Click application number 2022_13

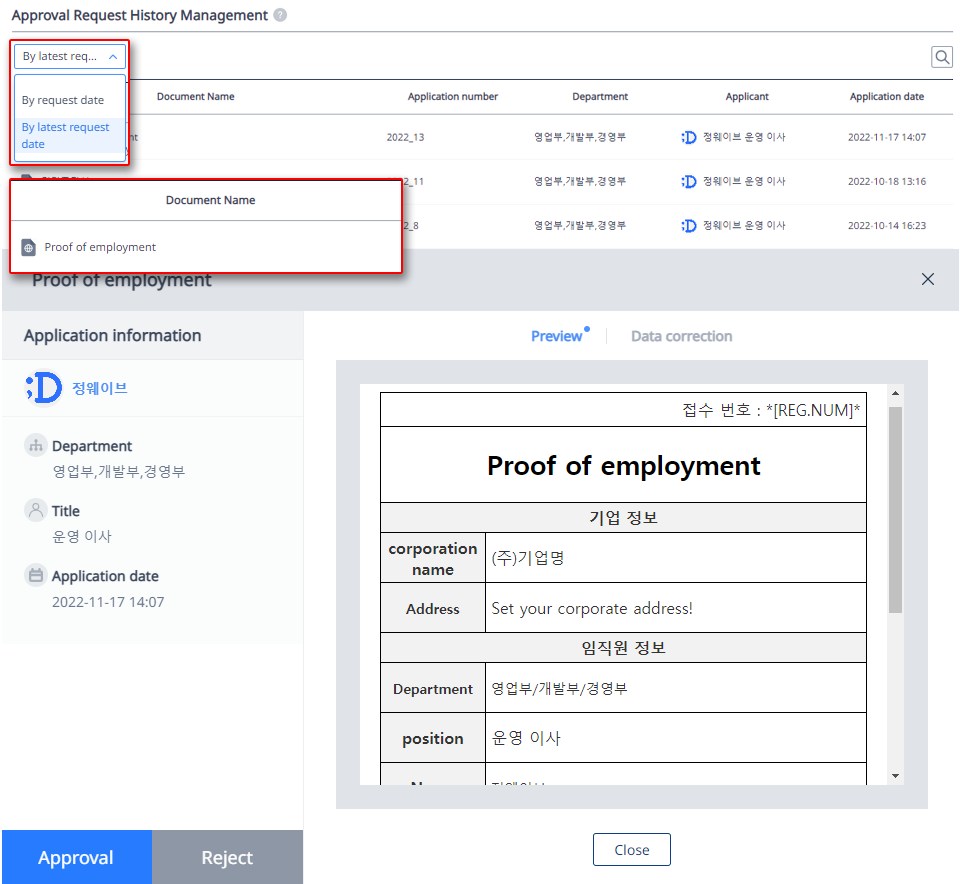pos(405,137)
